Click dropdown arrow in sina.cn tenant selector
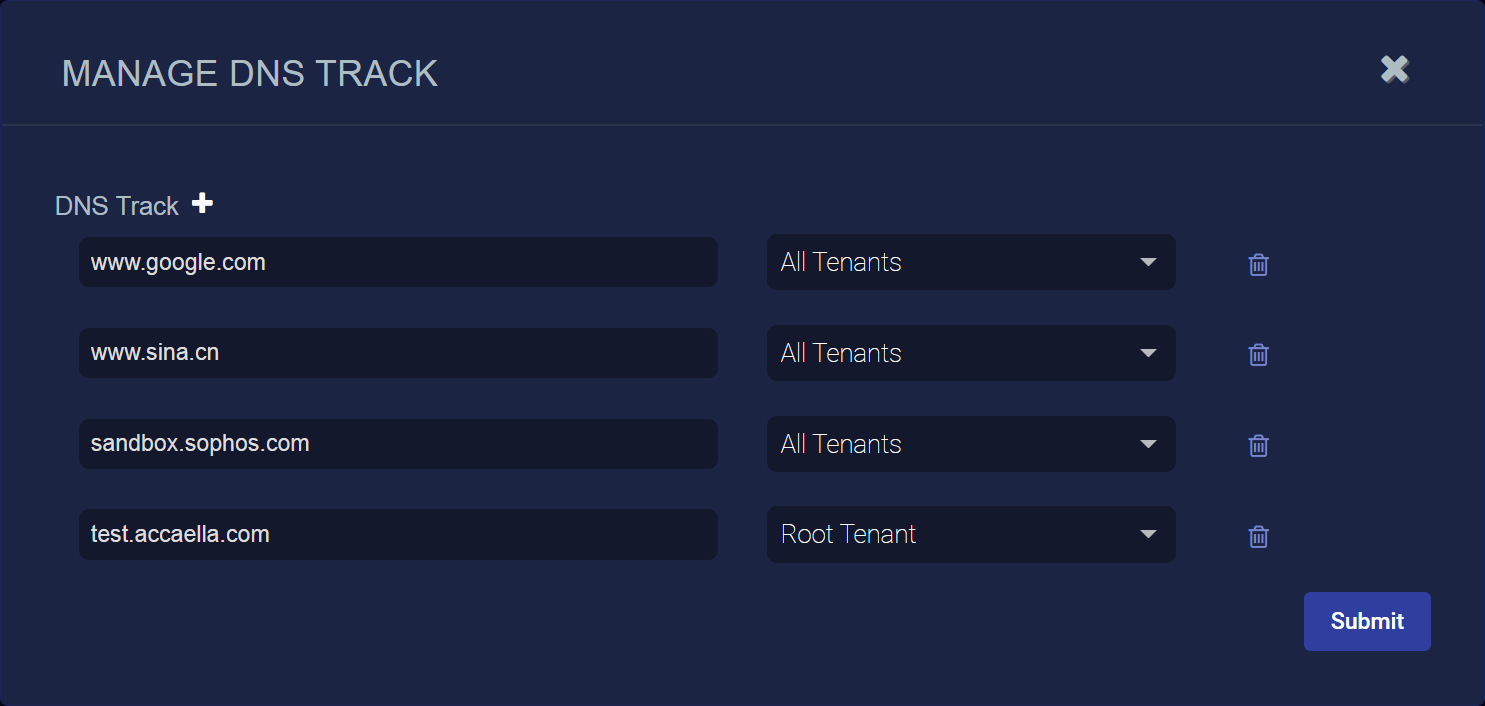The height and width of the screenshot is (706, 1485). click(x=1148, y=353)
